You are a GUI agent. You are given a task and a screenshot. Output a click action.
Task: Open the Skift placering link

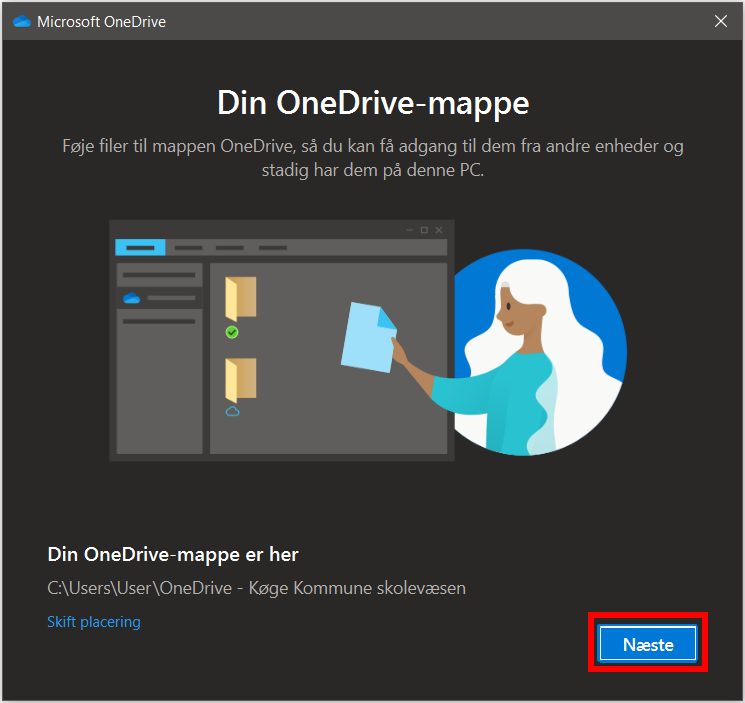tap(94, 622)
